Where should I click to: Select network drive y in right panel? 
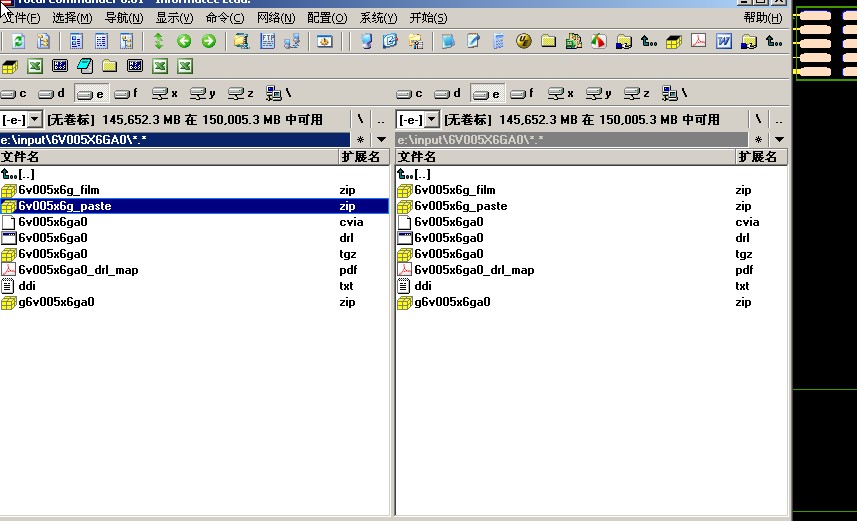[598, 93]
